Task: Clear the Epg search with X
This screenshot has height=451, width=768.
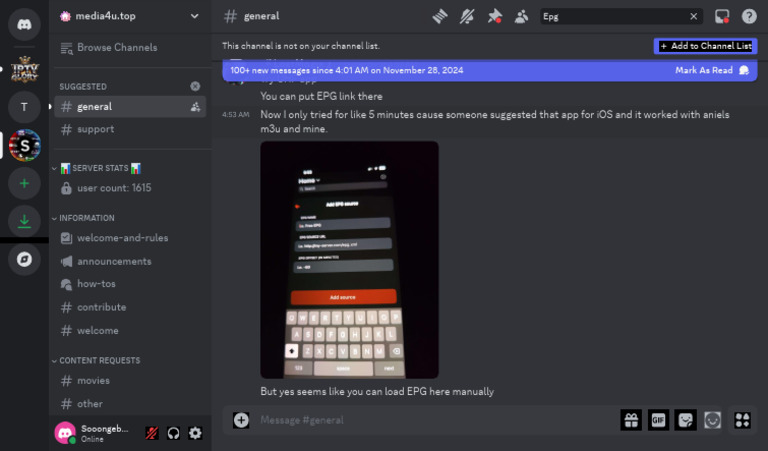Action: (694, 17)
